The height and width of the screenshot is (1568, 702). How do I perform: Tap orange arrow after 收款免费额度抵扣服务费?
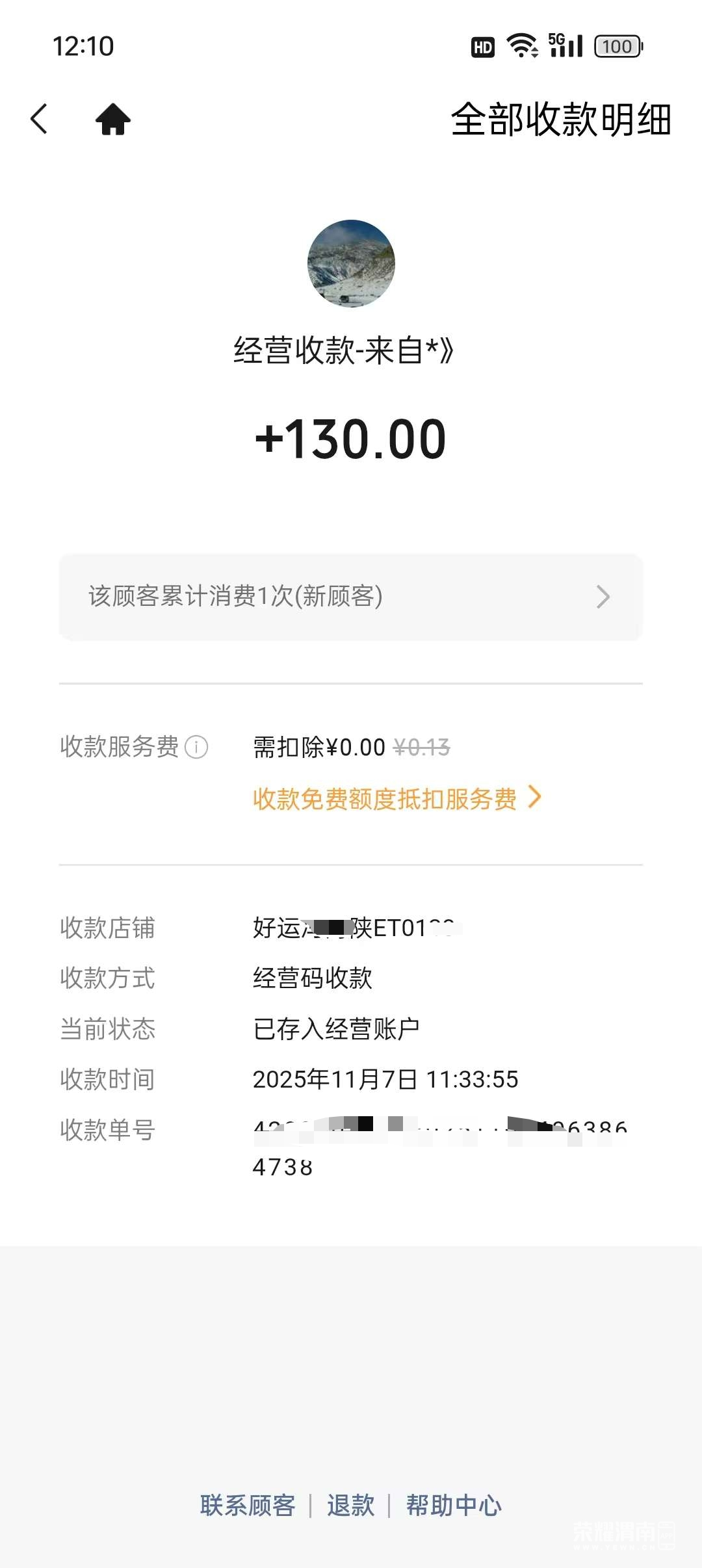535,797
